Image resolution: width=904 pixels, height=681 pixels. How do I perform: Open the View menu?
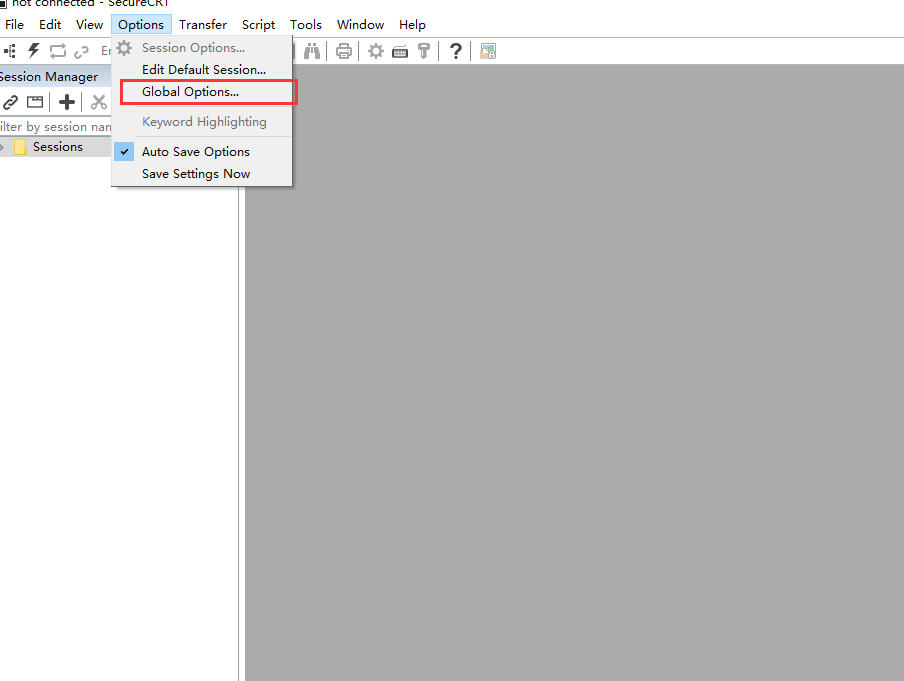(x=89, y=25)
